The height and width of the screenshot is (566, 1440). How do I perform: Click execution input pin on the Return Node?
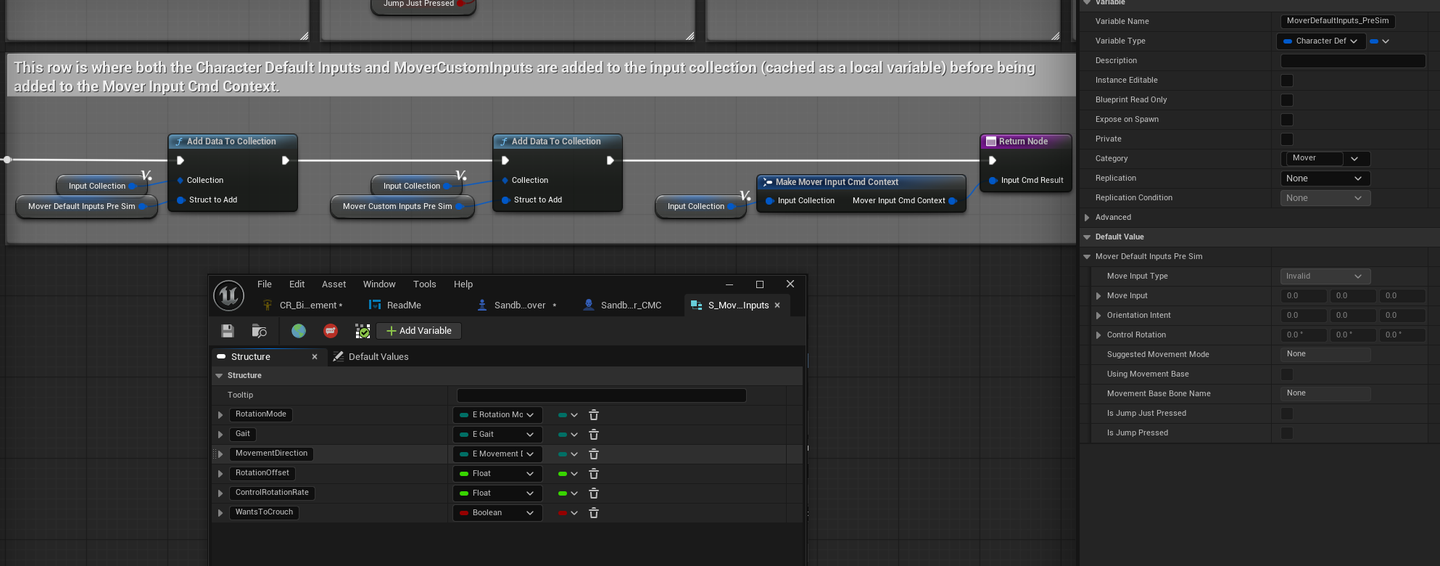pos(992,160)
